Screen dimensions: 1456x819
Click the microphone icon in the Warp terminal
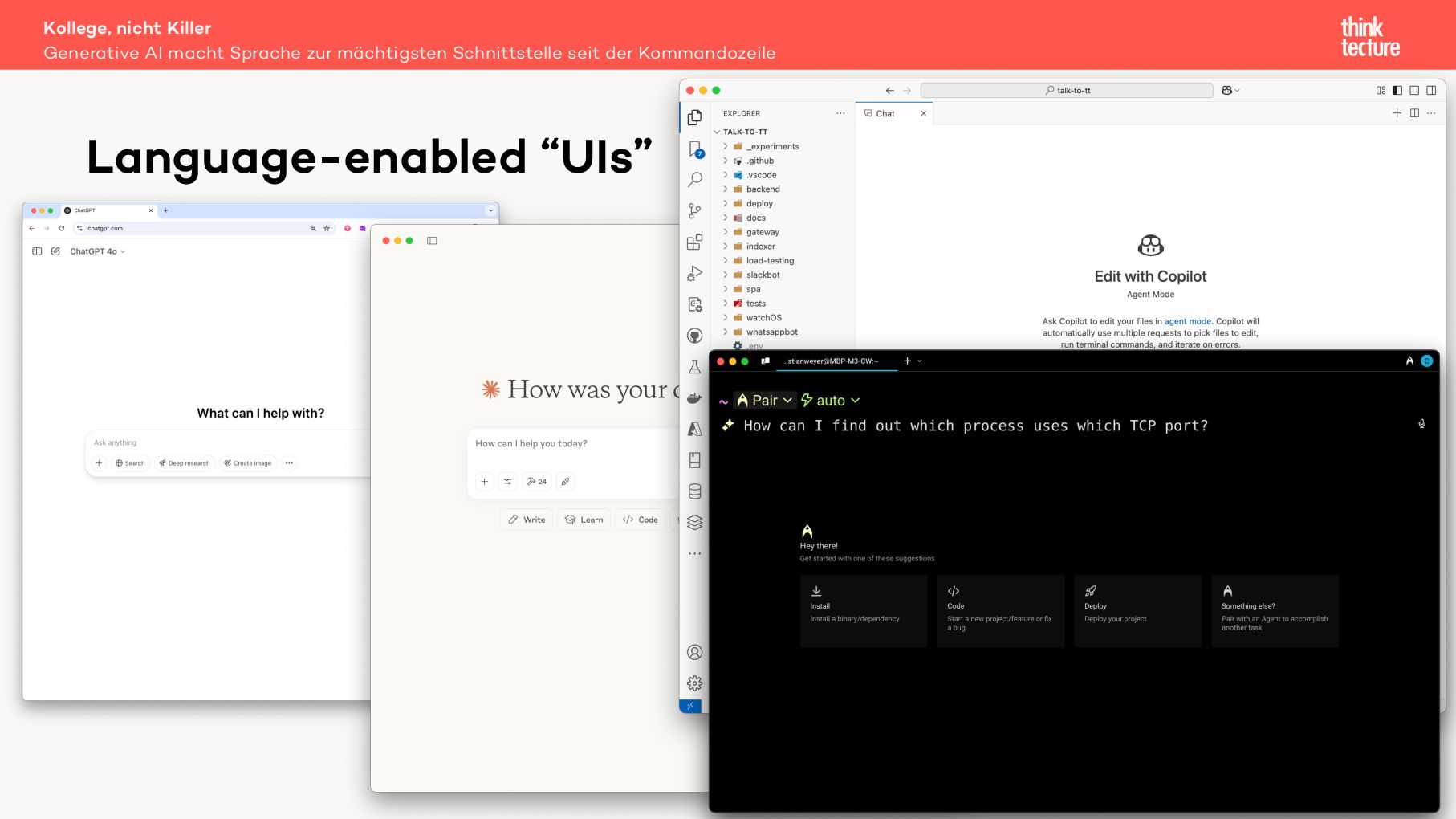point(1421,424)
